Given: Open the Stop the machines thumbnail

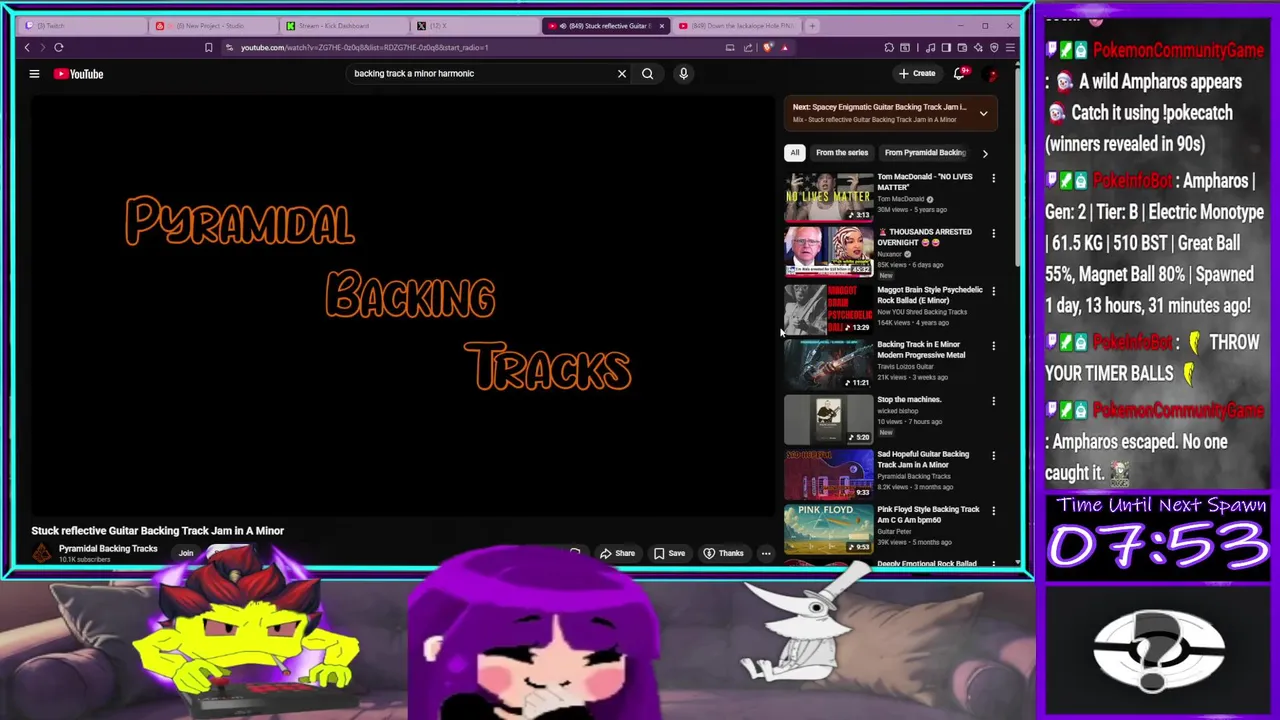Looking at the screenshot, I should tap(829, 419).
